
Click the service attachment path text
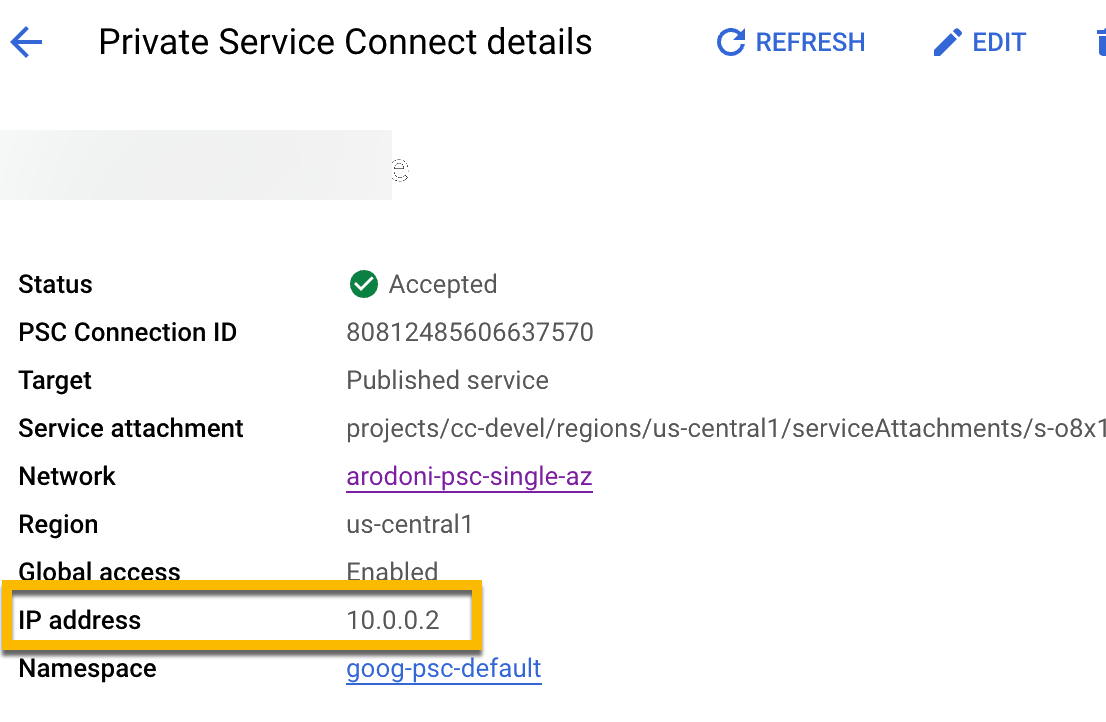coord(700,428)
